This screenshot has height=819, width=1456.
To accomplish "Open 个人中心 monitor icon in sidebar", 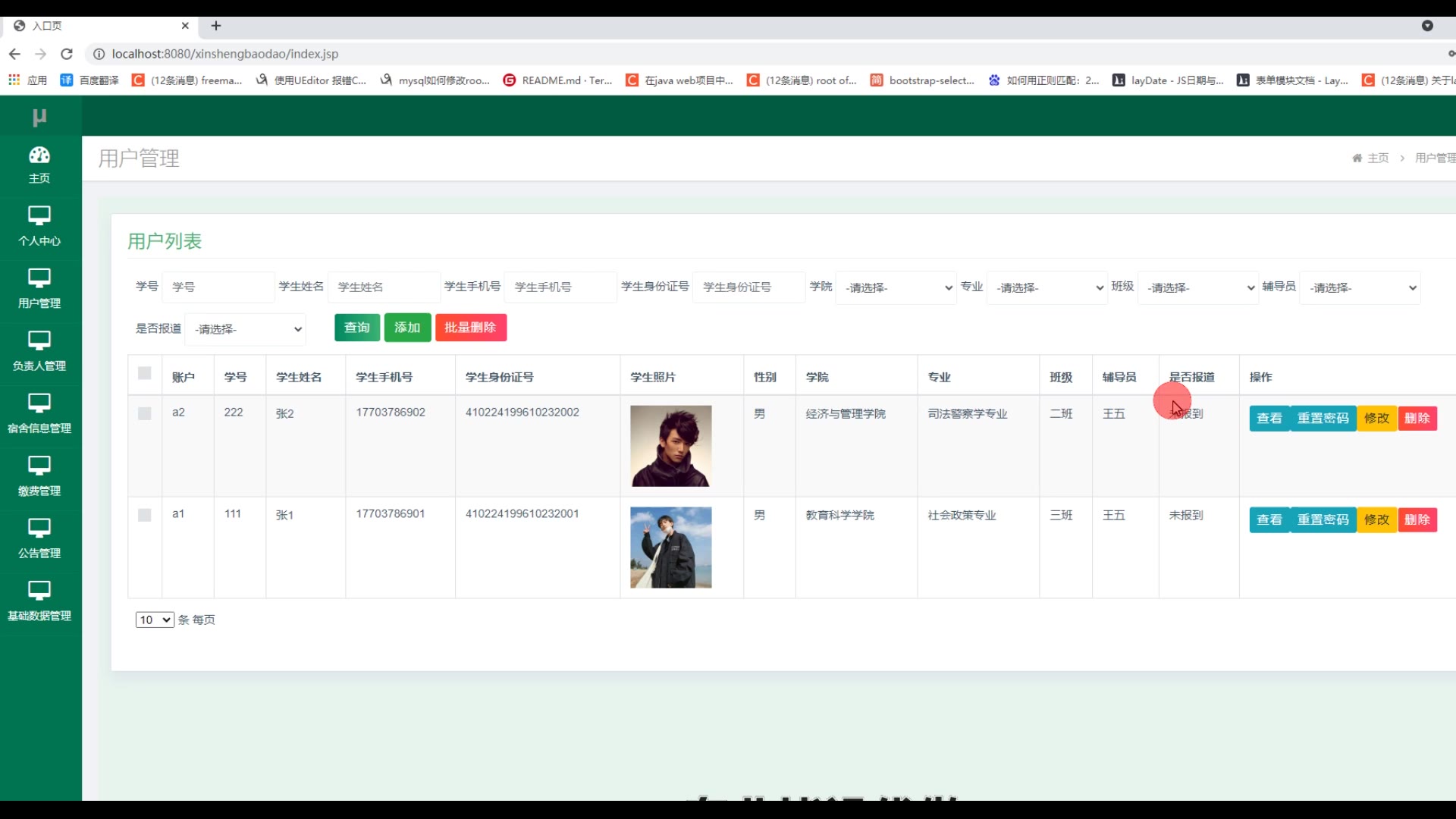I will [39, 215].
